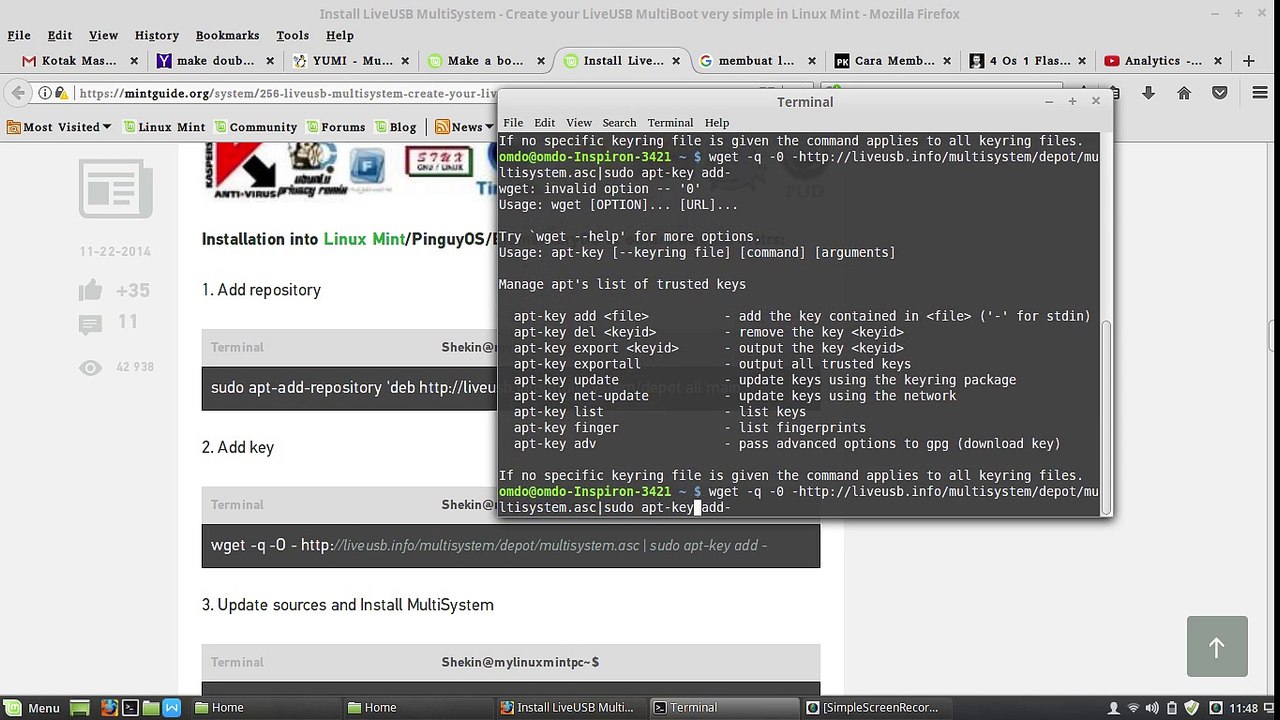
Task: Open Firefox Bookmarks menu
Action: 227,35
